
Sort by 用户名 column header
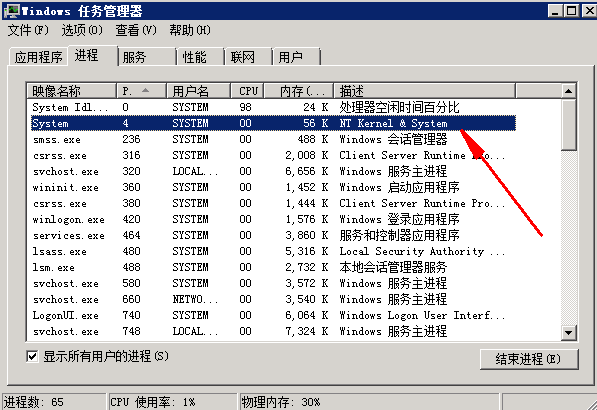click(x=198, y=91)
